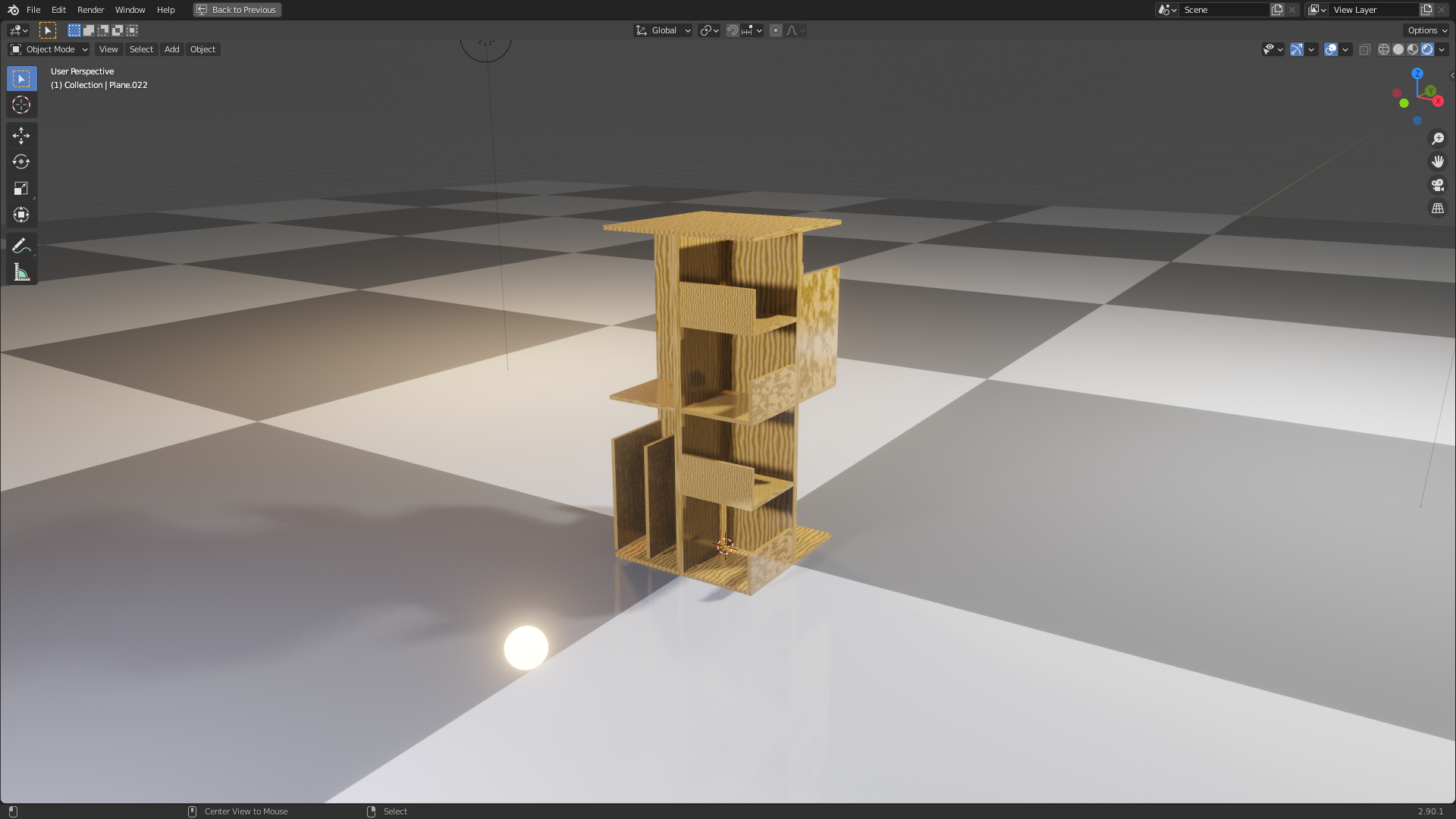Open the Render menu
This screenshot has height=819, width=1456.
pos(90,10)
